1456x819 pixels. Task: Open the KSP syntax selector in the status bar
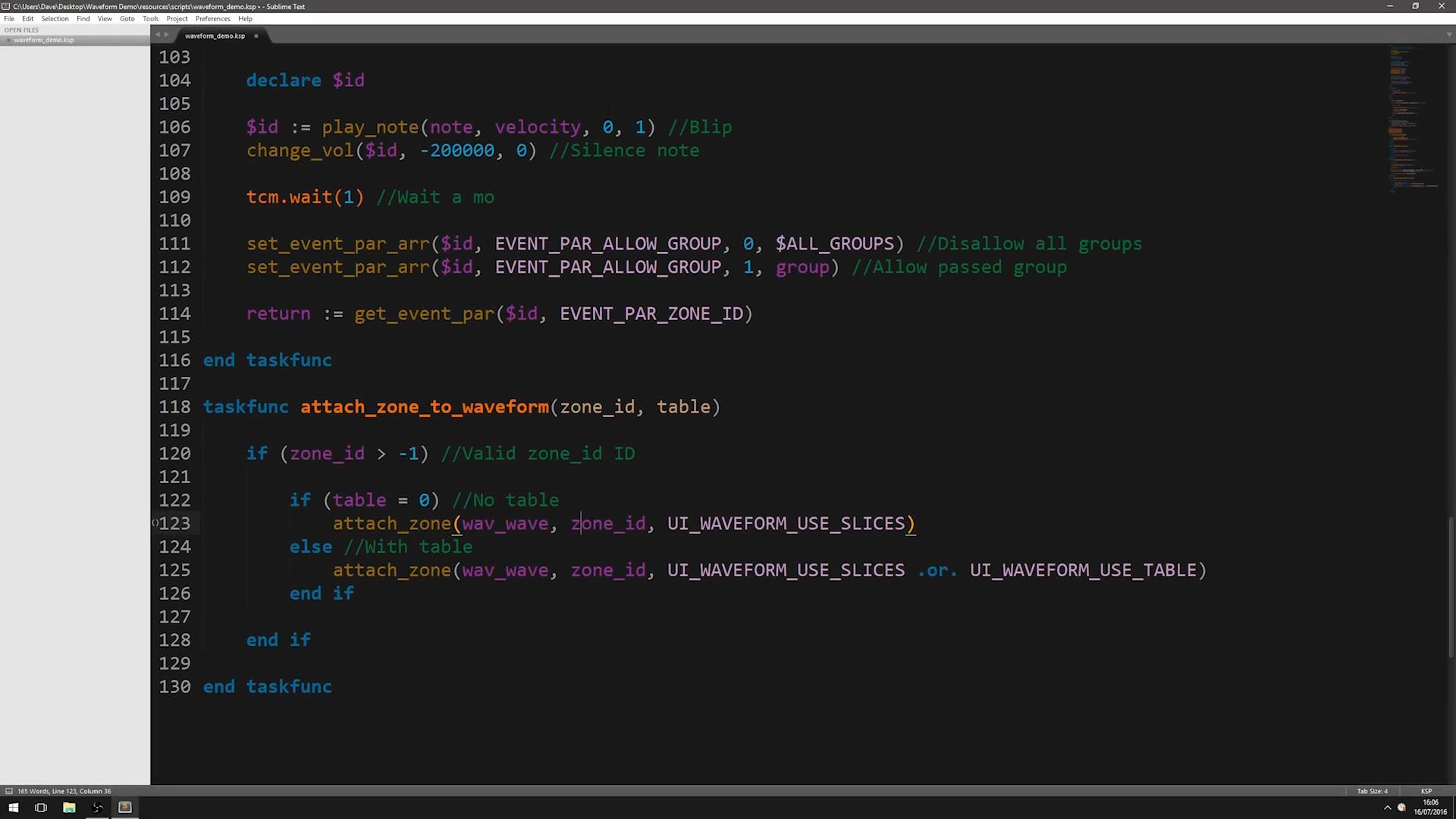pyautogui.click(x=1426, y=791)
